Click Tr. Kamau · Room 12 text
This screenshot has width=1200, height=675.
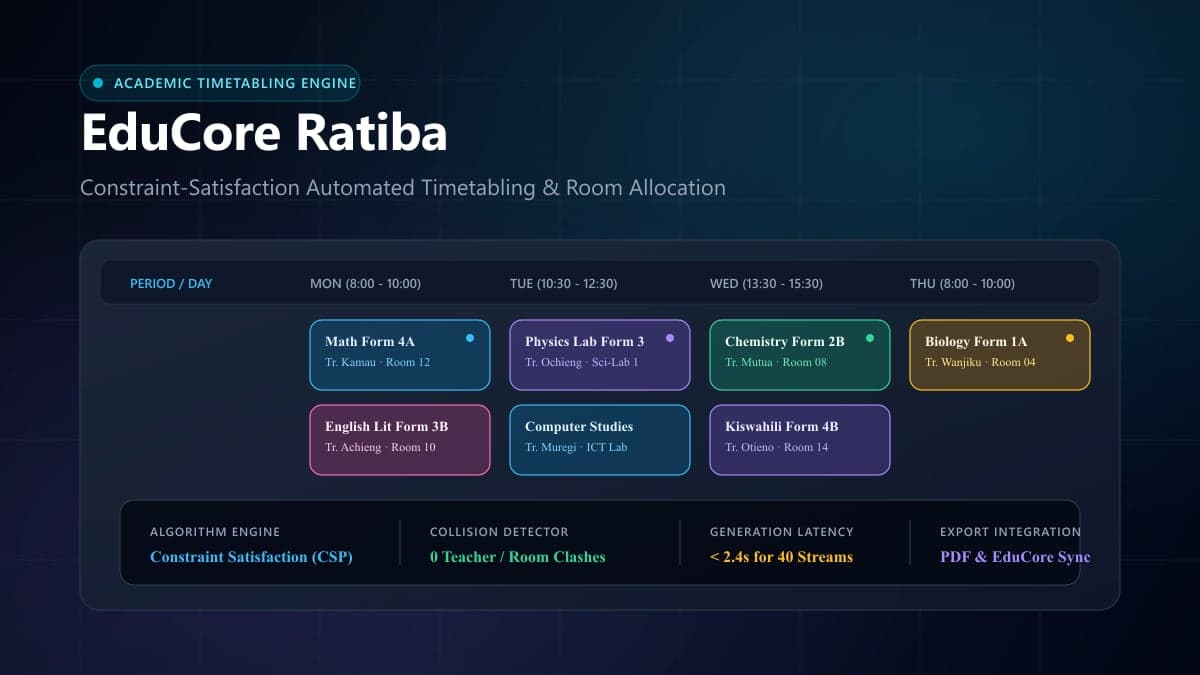(x=377, y=362)
